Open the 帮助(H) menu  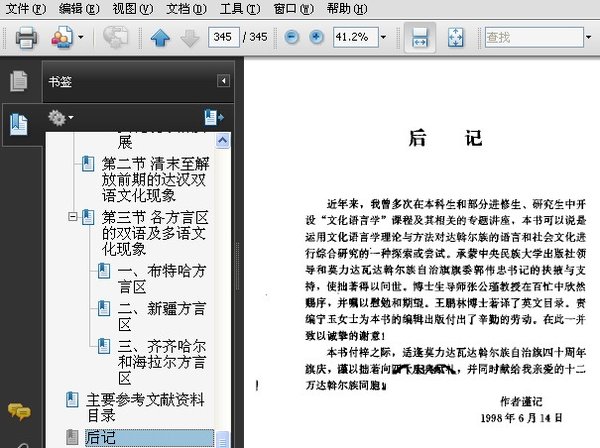pyautogui.click(x=347, y=8)
